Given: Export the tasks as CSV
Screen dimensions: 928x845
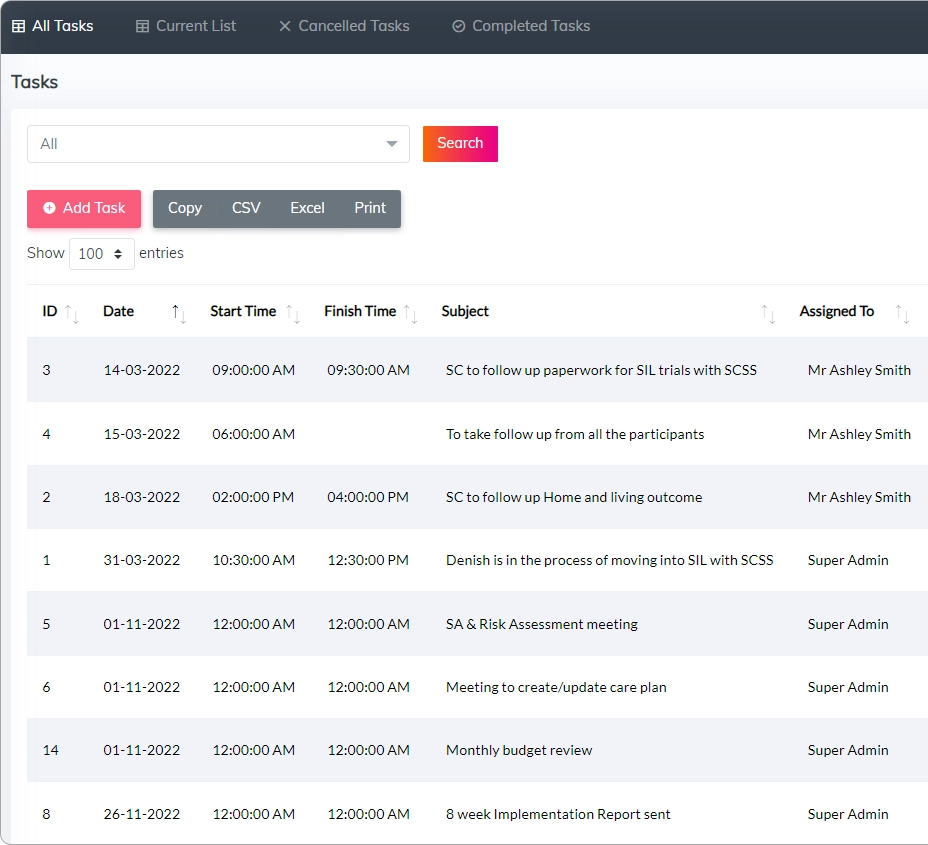Looking at the screenshot, I should pyautogui.click(x=246, y=208).
